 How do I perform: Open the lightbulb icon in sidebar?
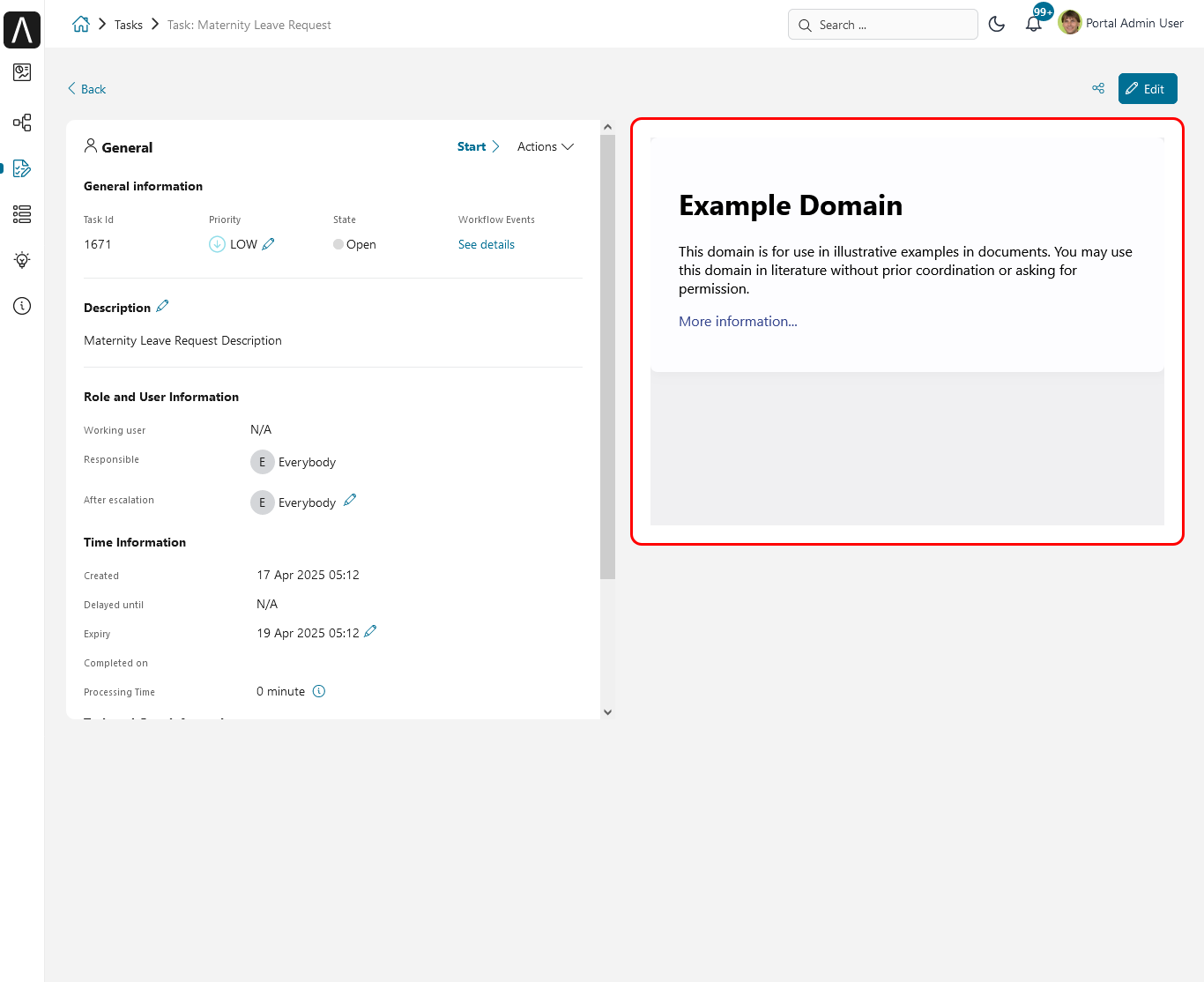[22, 260]
